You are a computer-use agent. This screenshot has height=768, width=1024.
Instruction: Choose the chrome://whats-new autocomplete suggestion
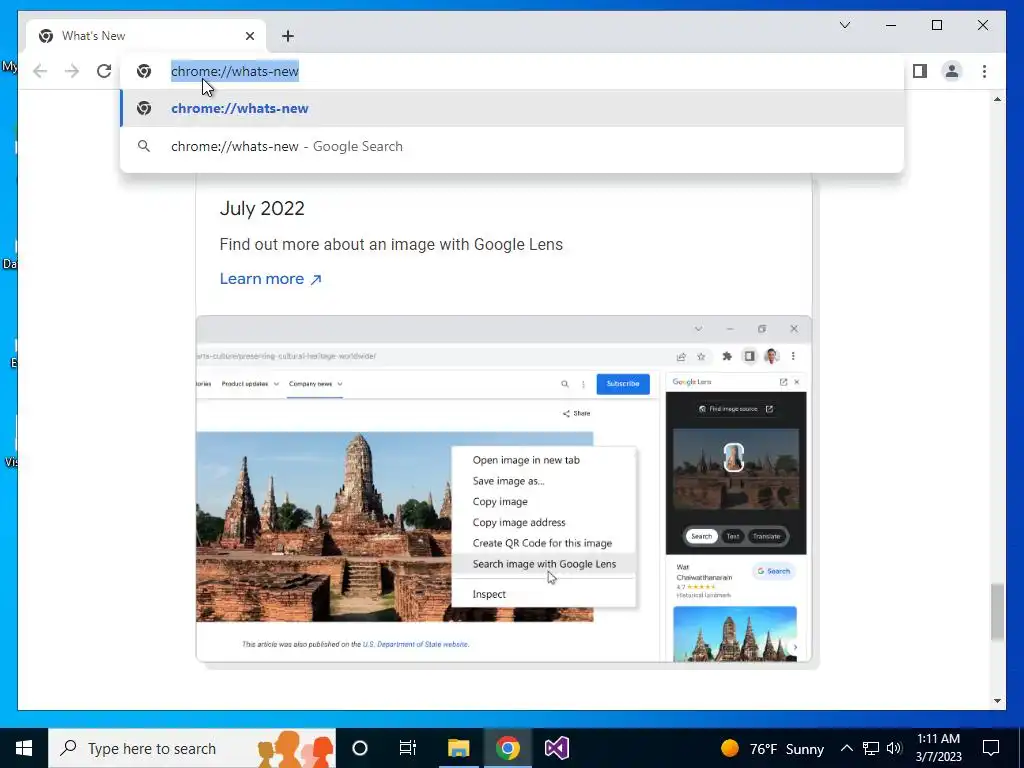[512, 108]
